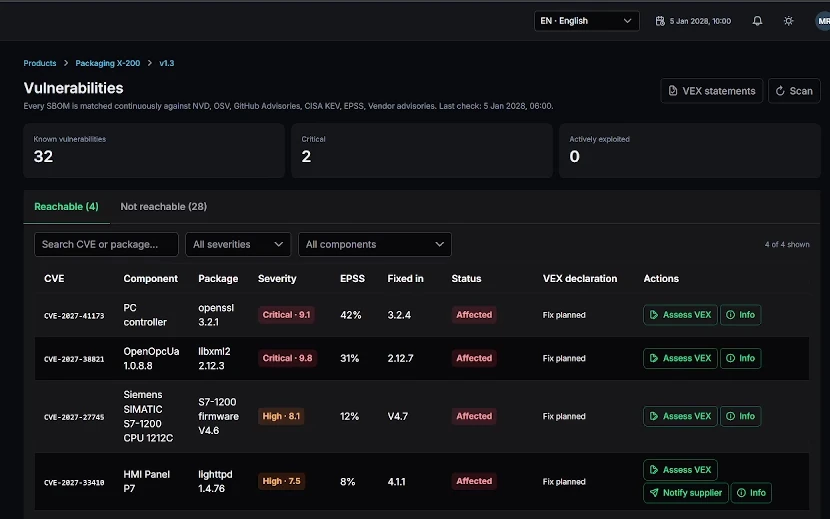
Task: Click the openssl 3.2.1 package cell
Action: click(216, 315)
